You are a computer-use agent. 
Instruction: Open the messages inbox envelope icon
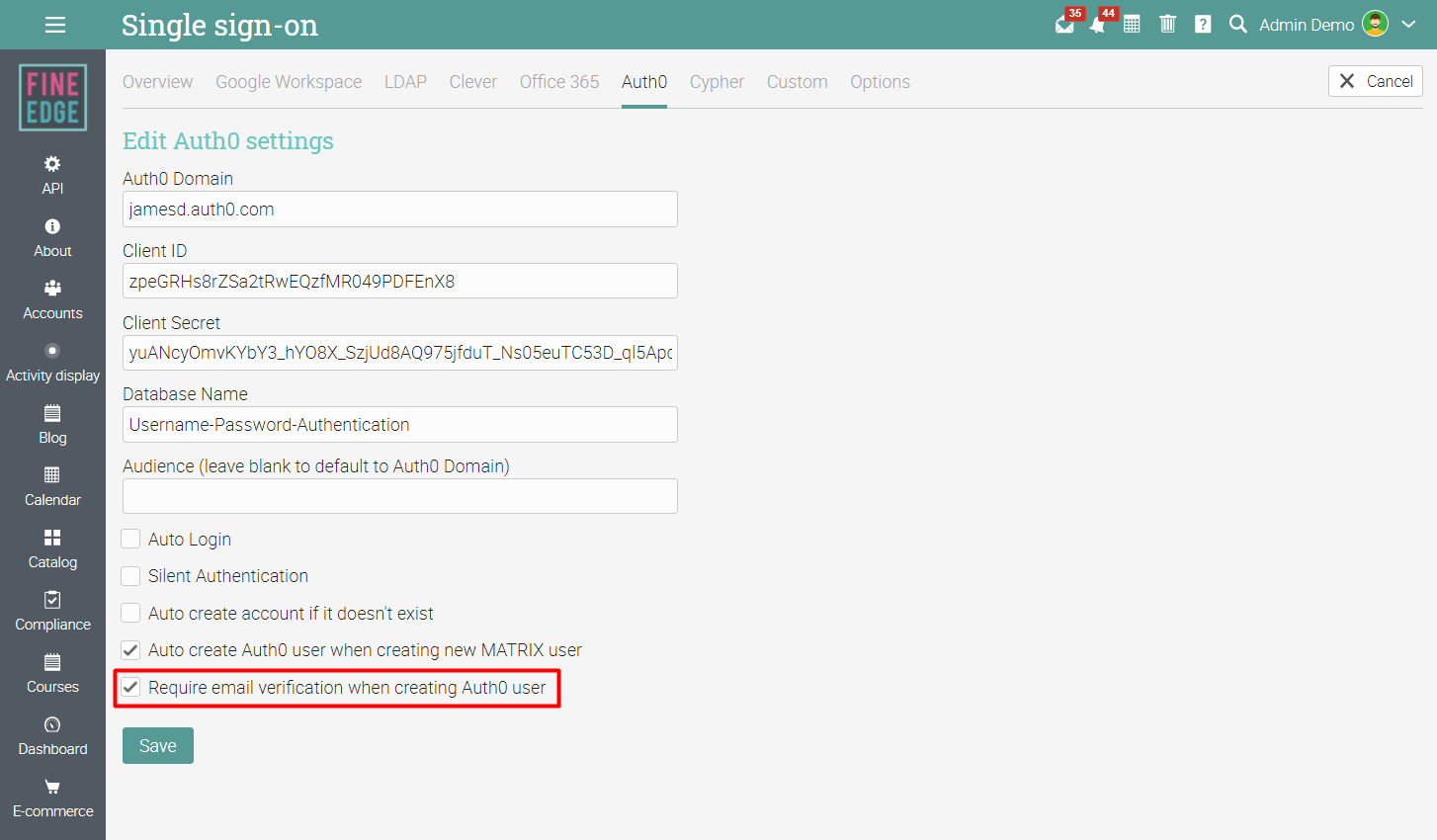click(1064, 25)
